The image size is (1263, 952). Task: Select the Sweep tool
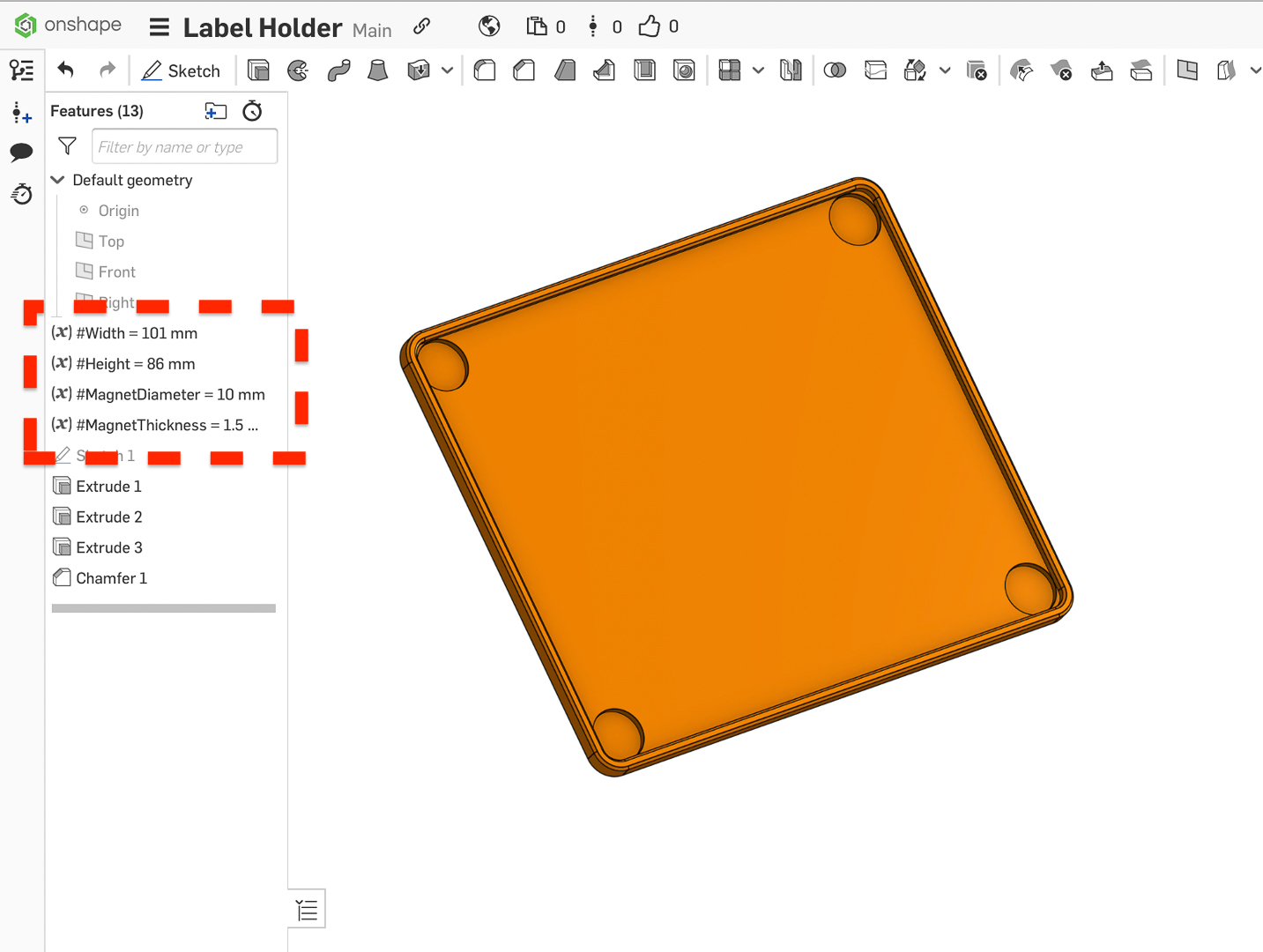(338, 70)
